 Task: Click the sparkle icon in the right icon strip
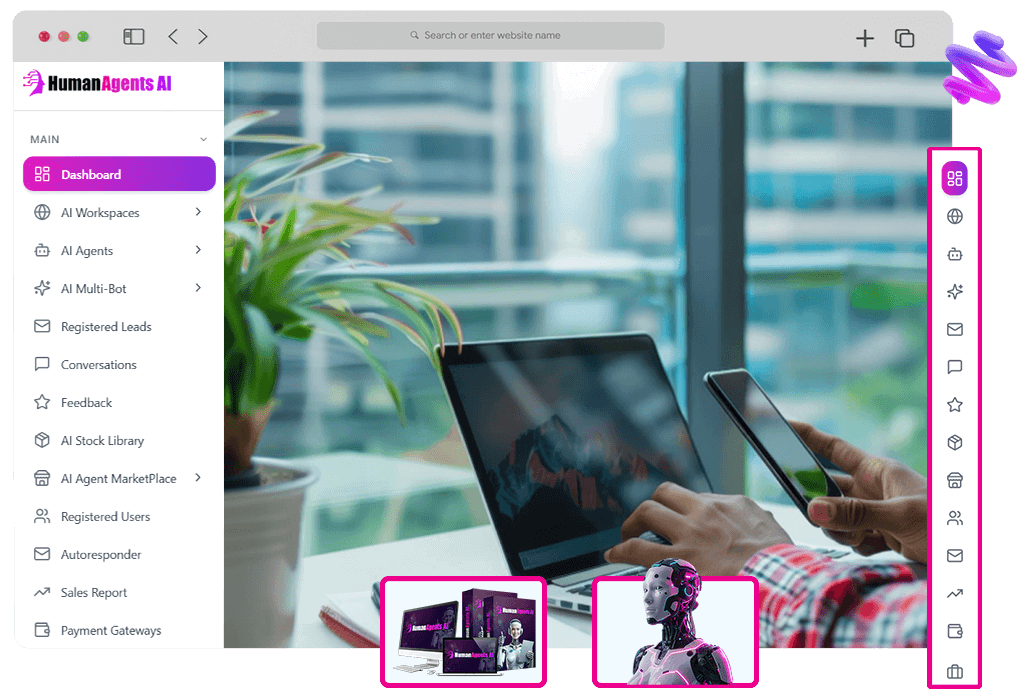(x=954, y=292)
